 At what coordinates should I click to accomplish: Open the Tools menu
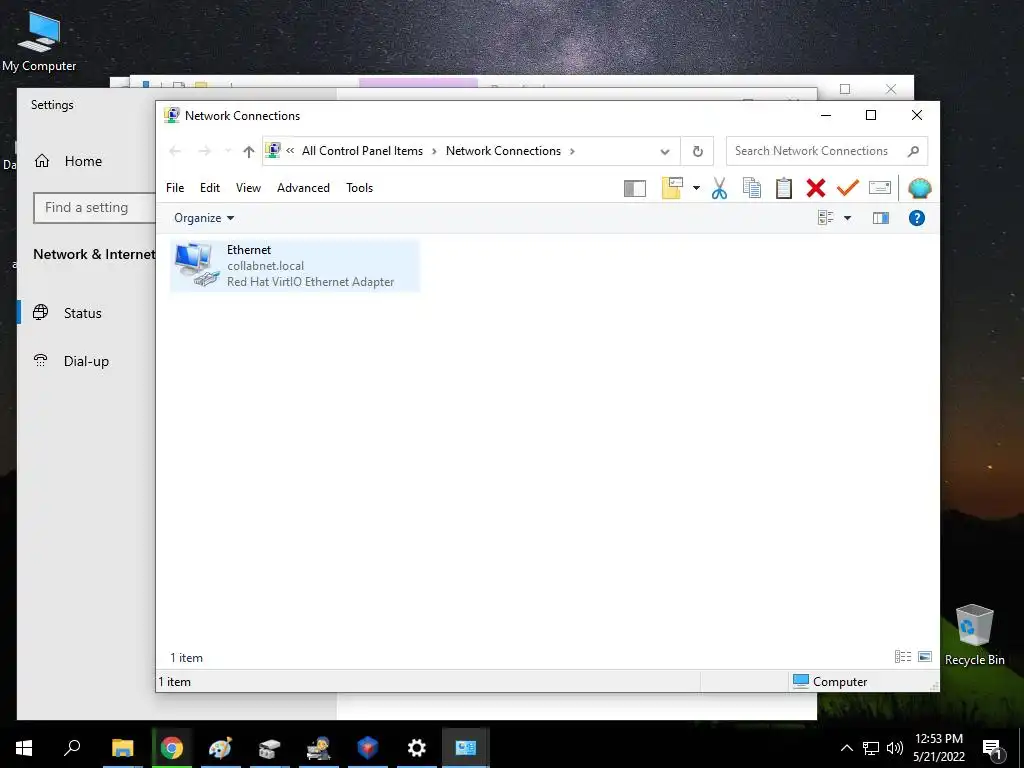point(359,188)
